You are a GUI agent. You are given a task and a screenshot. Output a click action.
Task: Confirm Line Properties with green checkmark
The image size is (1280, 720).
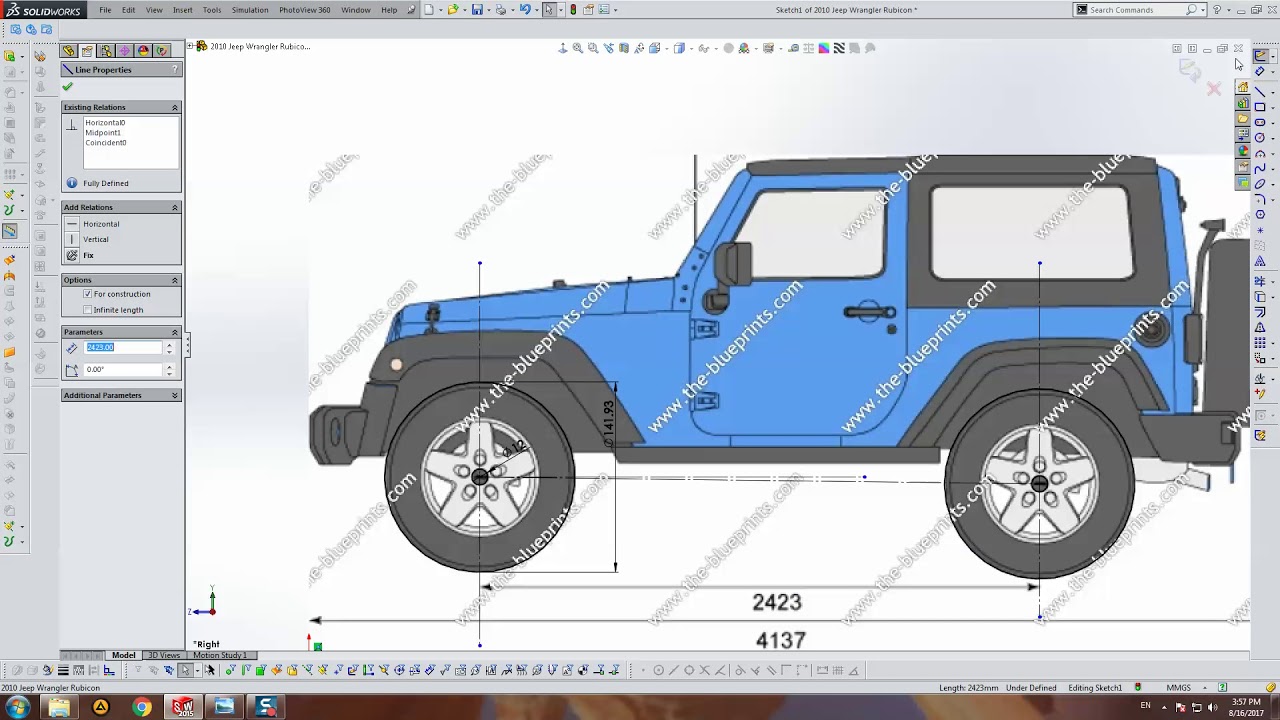tap(68, 87)
